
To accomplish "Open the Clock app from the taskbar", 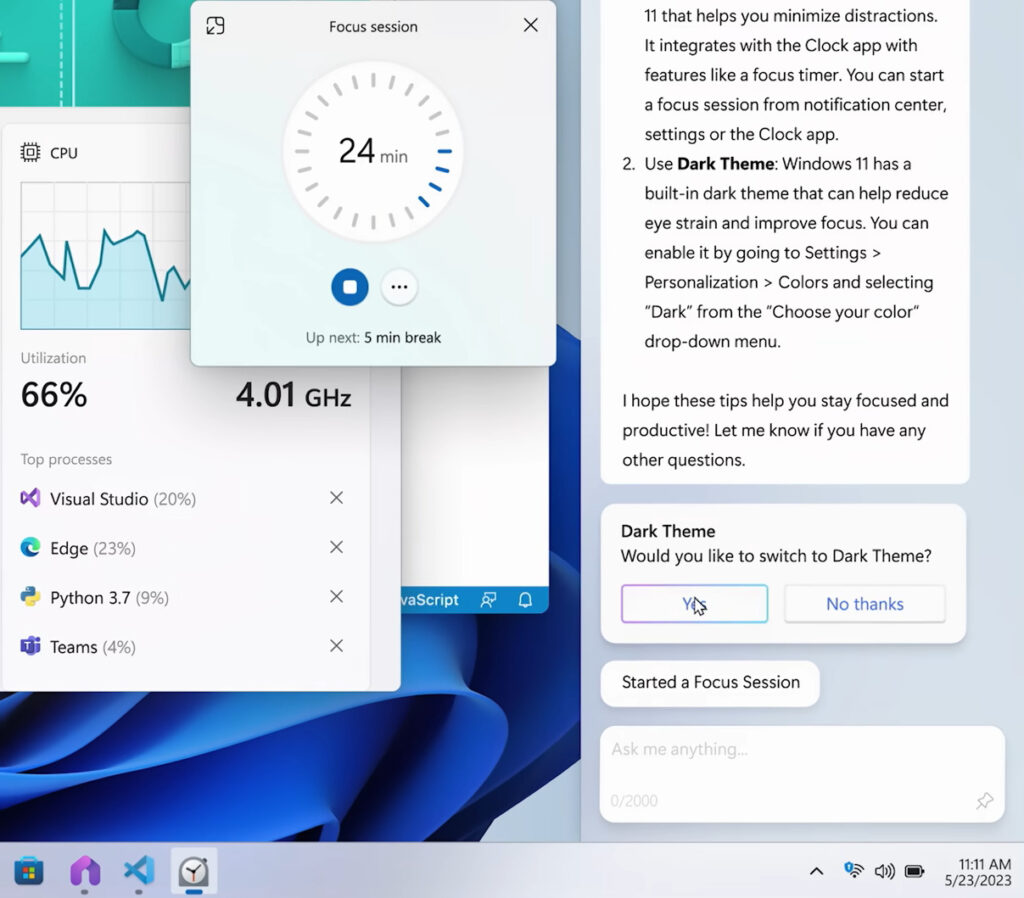I will (194, 871).
